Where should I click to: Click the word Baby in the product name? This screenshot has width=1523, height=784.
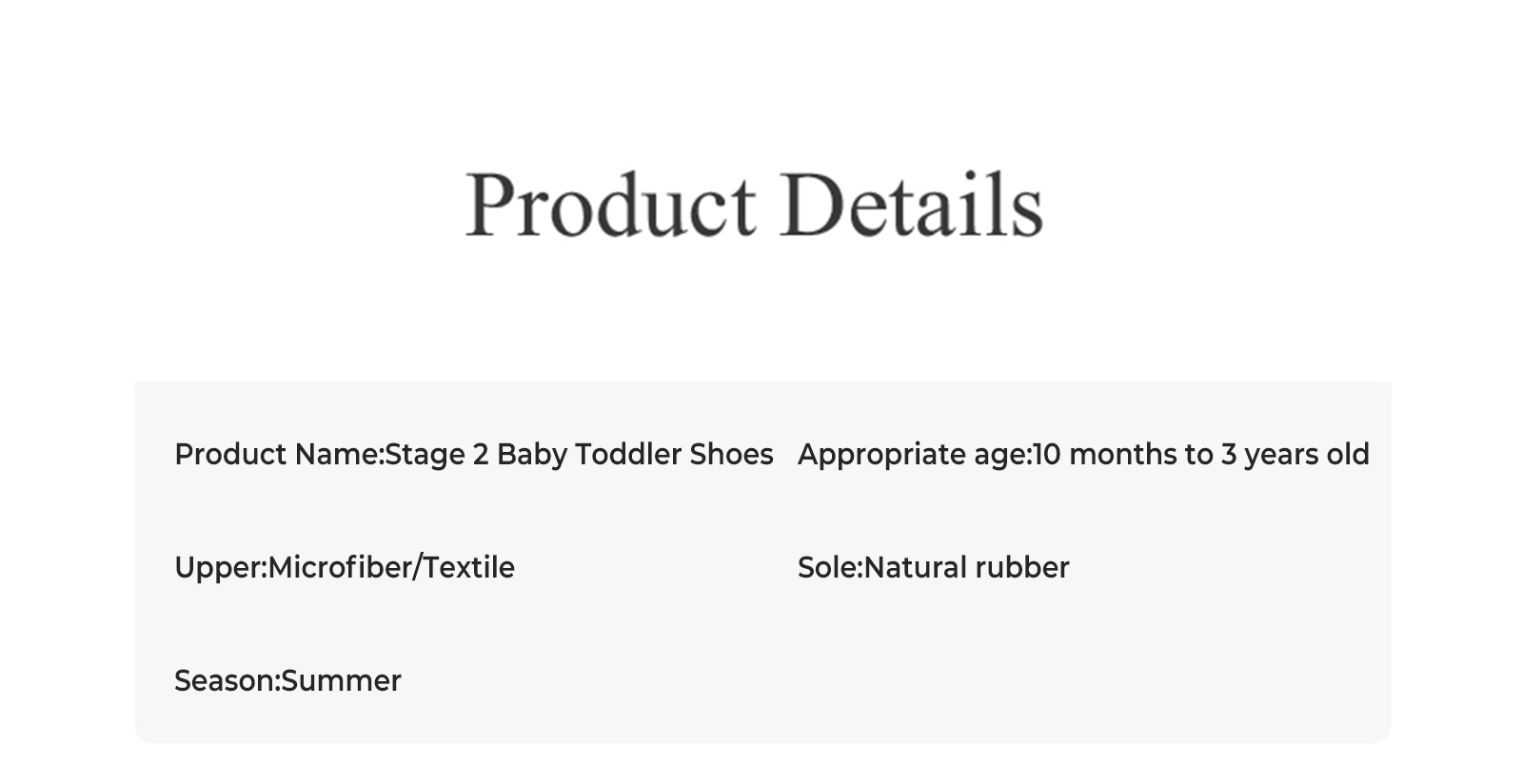pyautogui.click(x=531, y=455)
